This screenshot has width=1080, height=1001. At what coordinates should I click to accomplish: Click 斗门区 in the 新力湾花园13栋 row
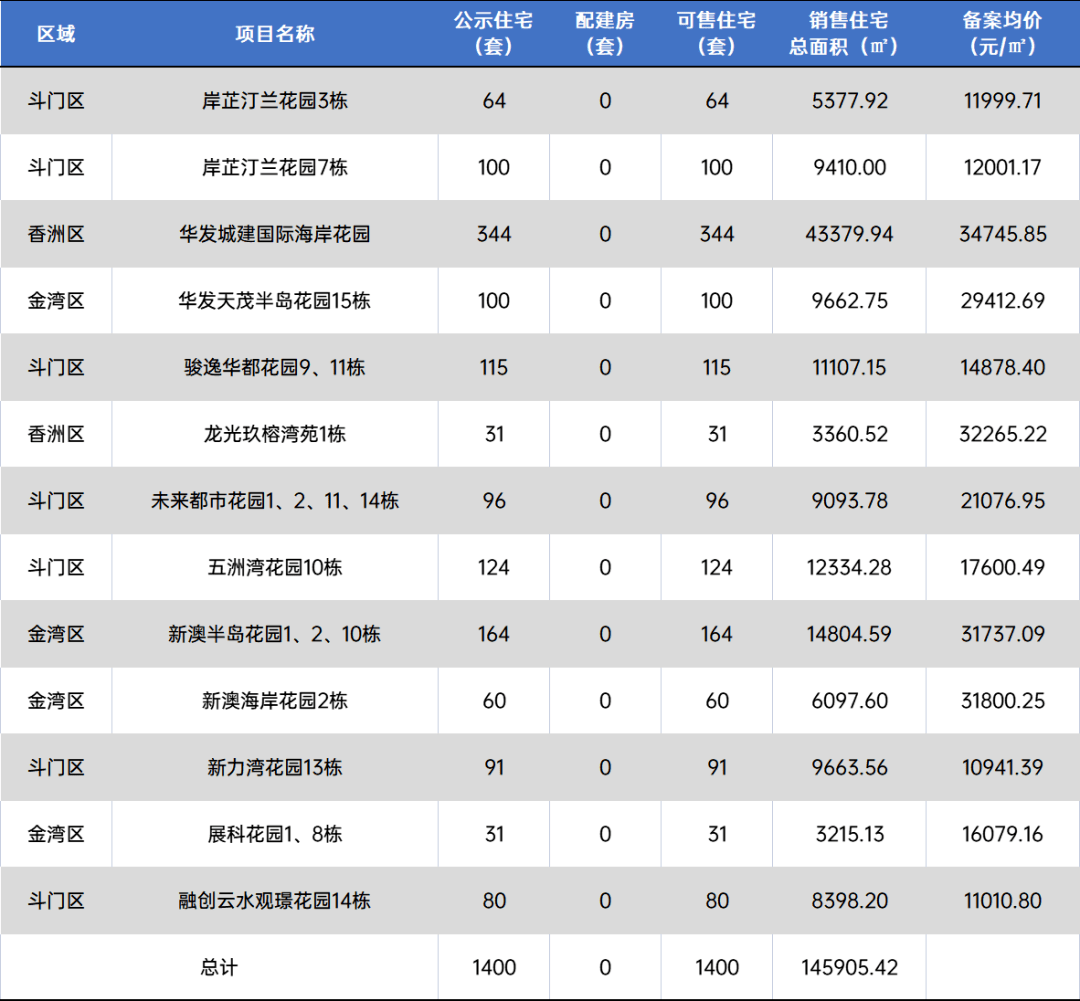(56, 767)
